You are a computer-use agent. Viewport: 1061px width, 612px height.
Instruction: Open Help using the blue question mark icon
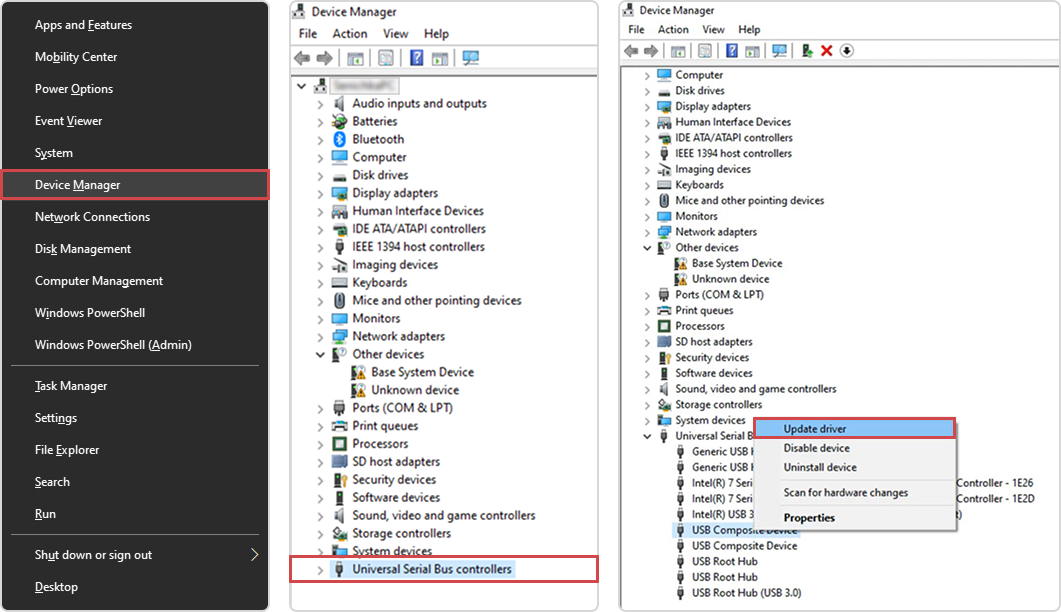pyautogui.click(x=732, y=51)
